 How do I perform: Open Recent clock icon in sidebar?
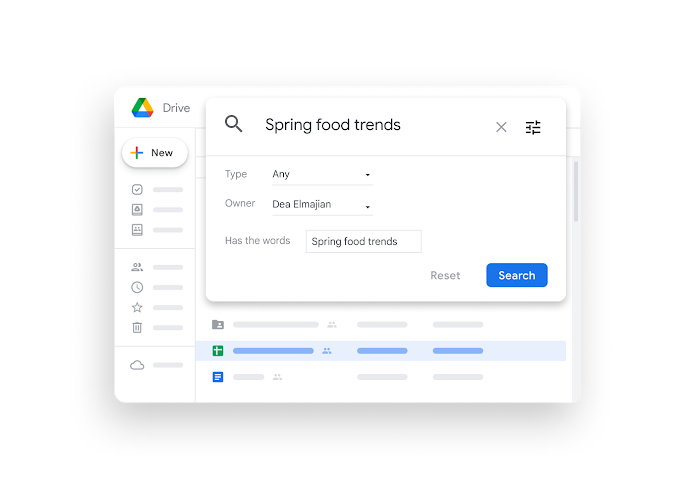click(137, 287)
